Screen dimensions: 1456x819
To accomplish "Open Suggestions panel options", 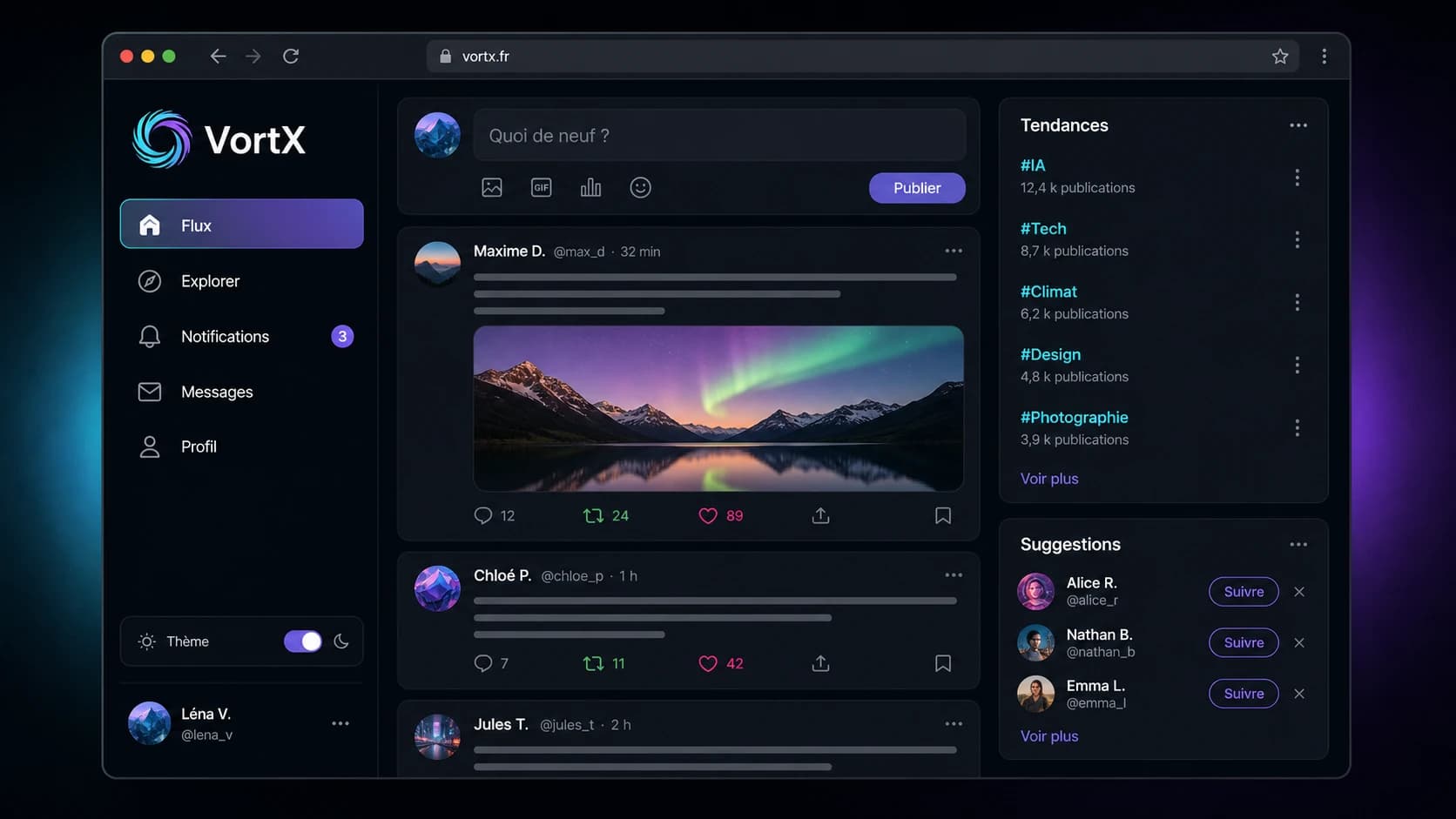I will point(1298,544).
